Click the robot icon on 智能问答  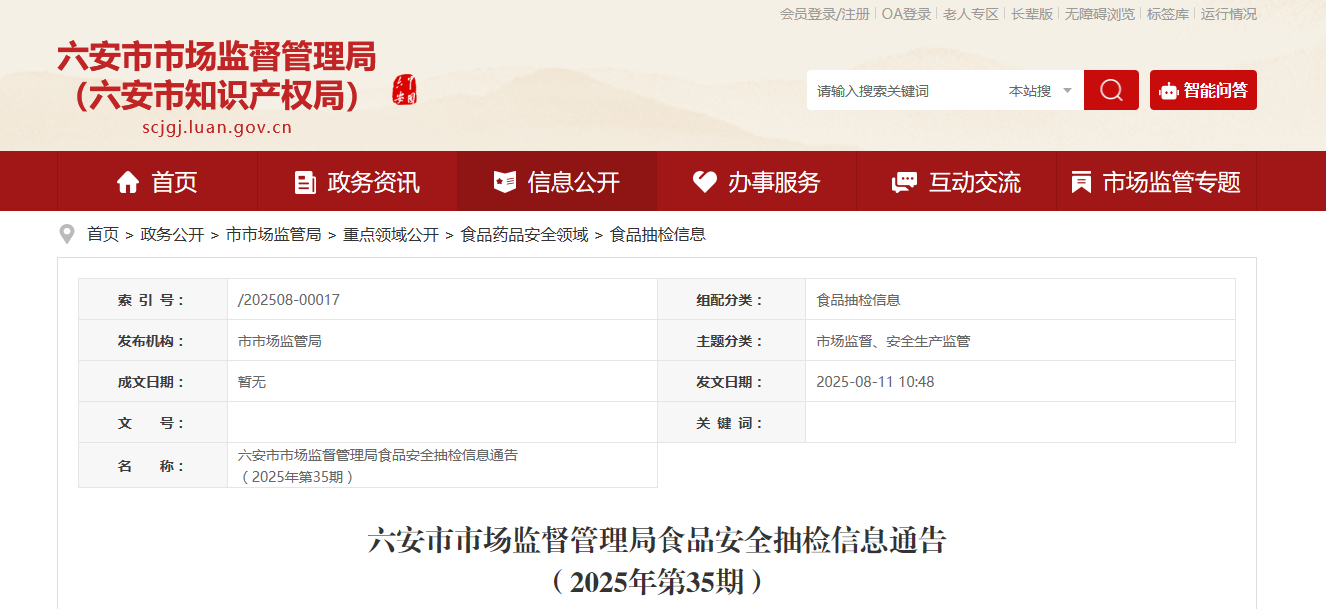tap(1168, 91)
